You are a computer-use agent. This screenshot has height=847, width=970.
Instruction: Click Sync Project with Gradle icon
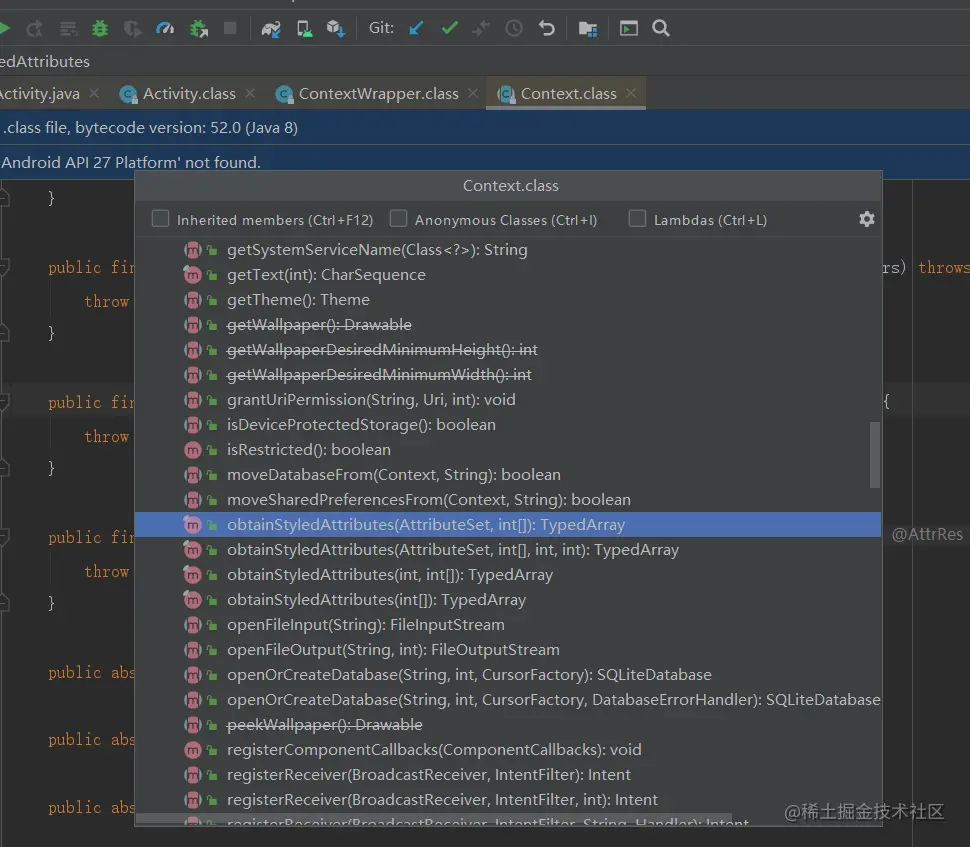(x=271, y=29)
